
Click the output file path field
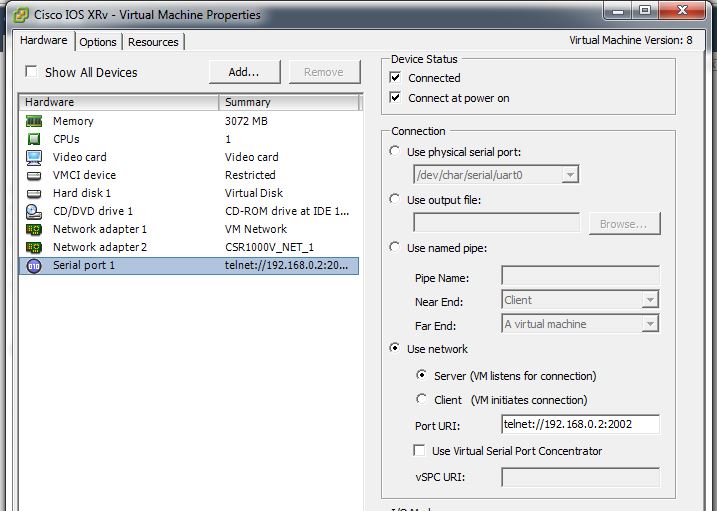pos(497,223)
